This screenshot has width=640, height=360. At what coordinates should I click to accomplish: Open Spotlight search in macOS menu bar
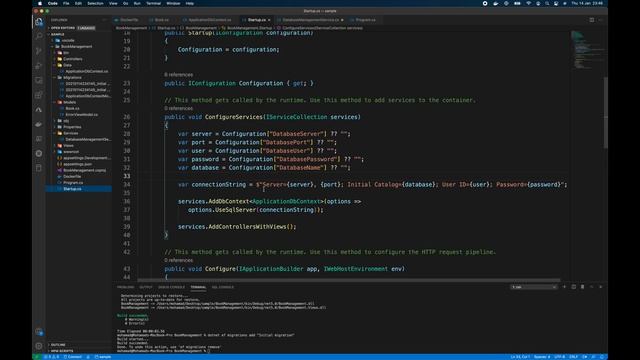(547, 3)
